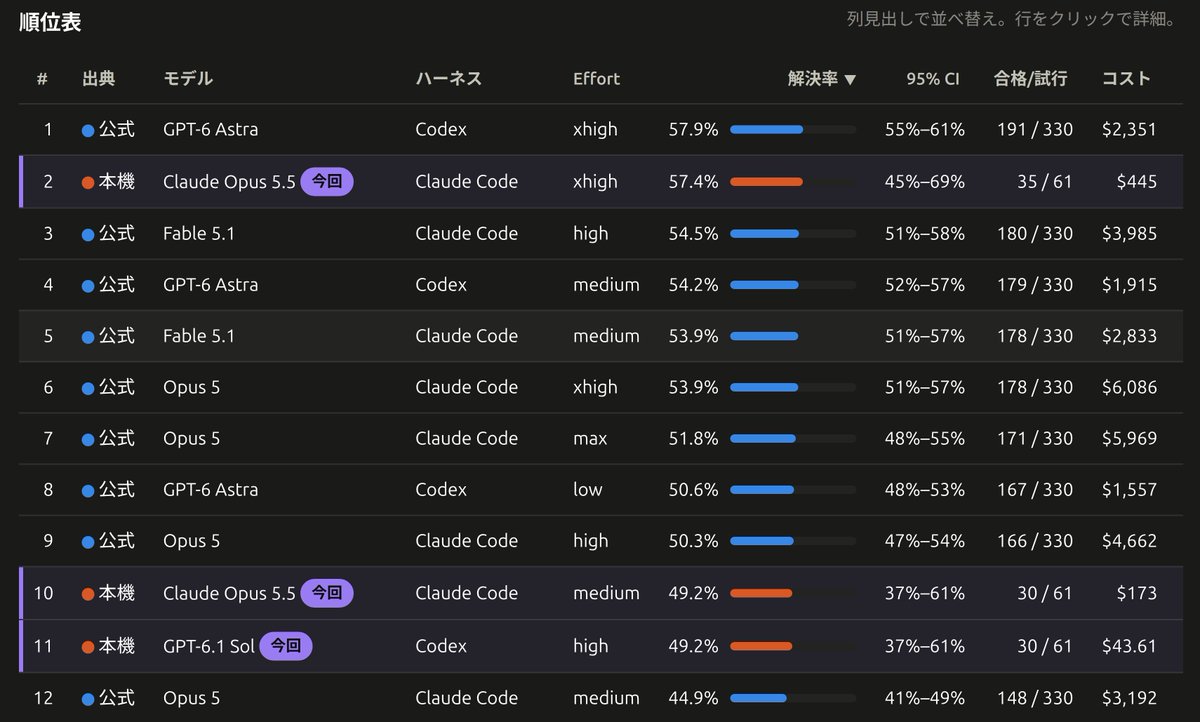Click the 今回 badge beside GPT-6.1 Sol
The width and height of the screenshot is (1200, 722).
coord(286,646)
